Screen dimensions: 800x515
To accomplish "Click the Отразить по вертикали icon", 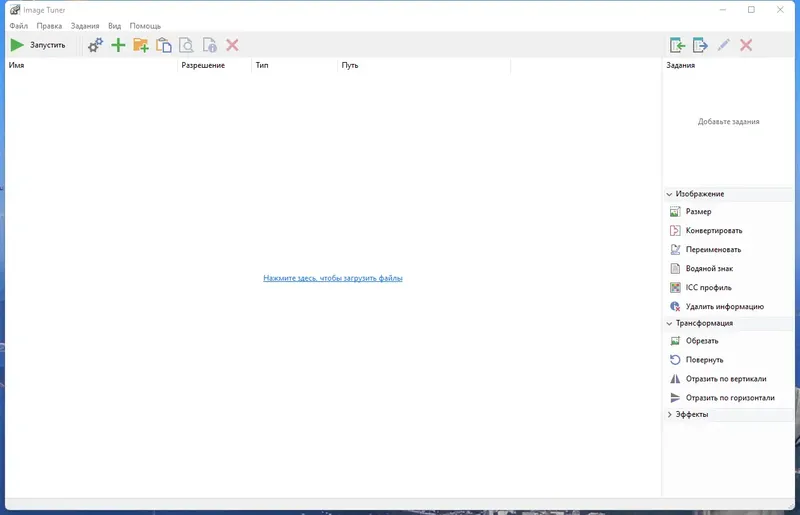I will pyautogui.click(x=675, y=379).
